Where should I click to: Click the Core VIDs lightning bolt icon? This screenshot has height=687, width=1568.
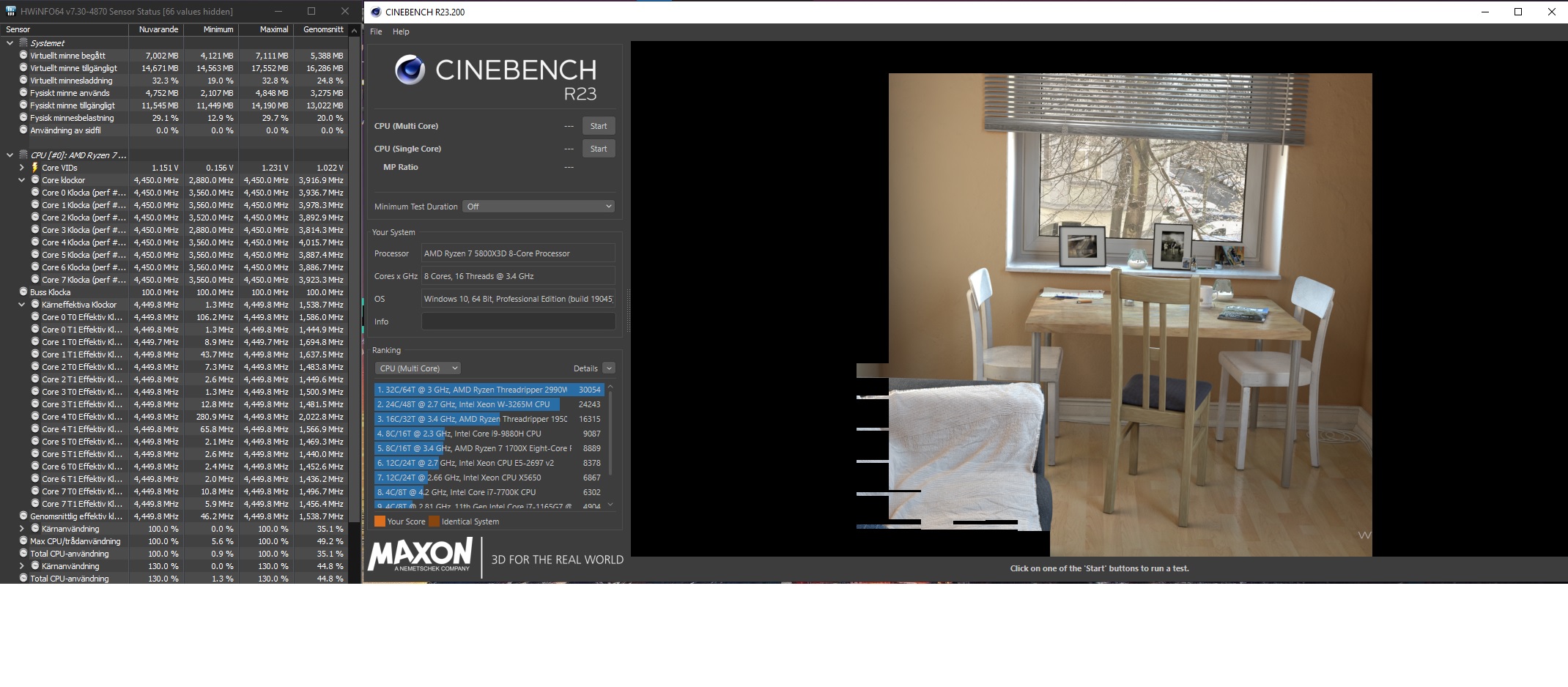tap(34, 168)
